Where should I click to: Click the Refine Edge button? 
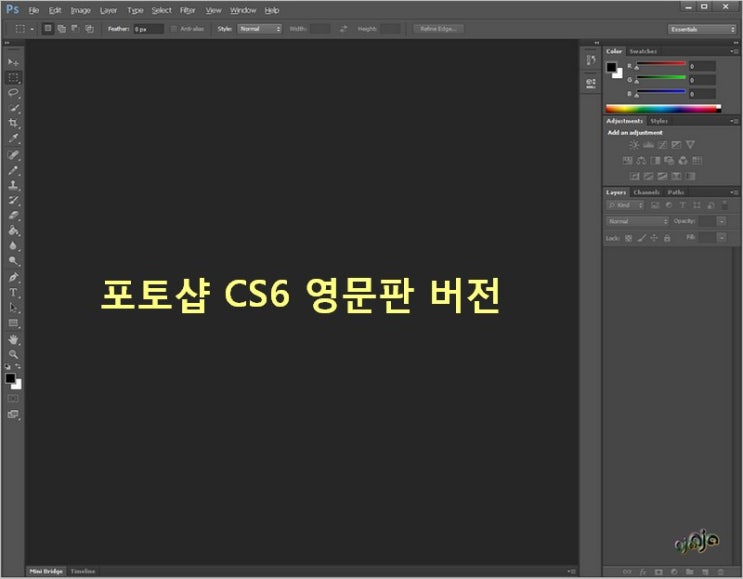point(438,29)
